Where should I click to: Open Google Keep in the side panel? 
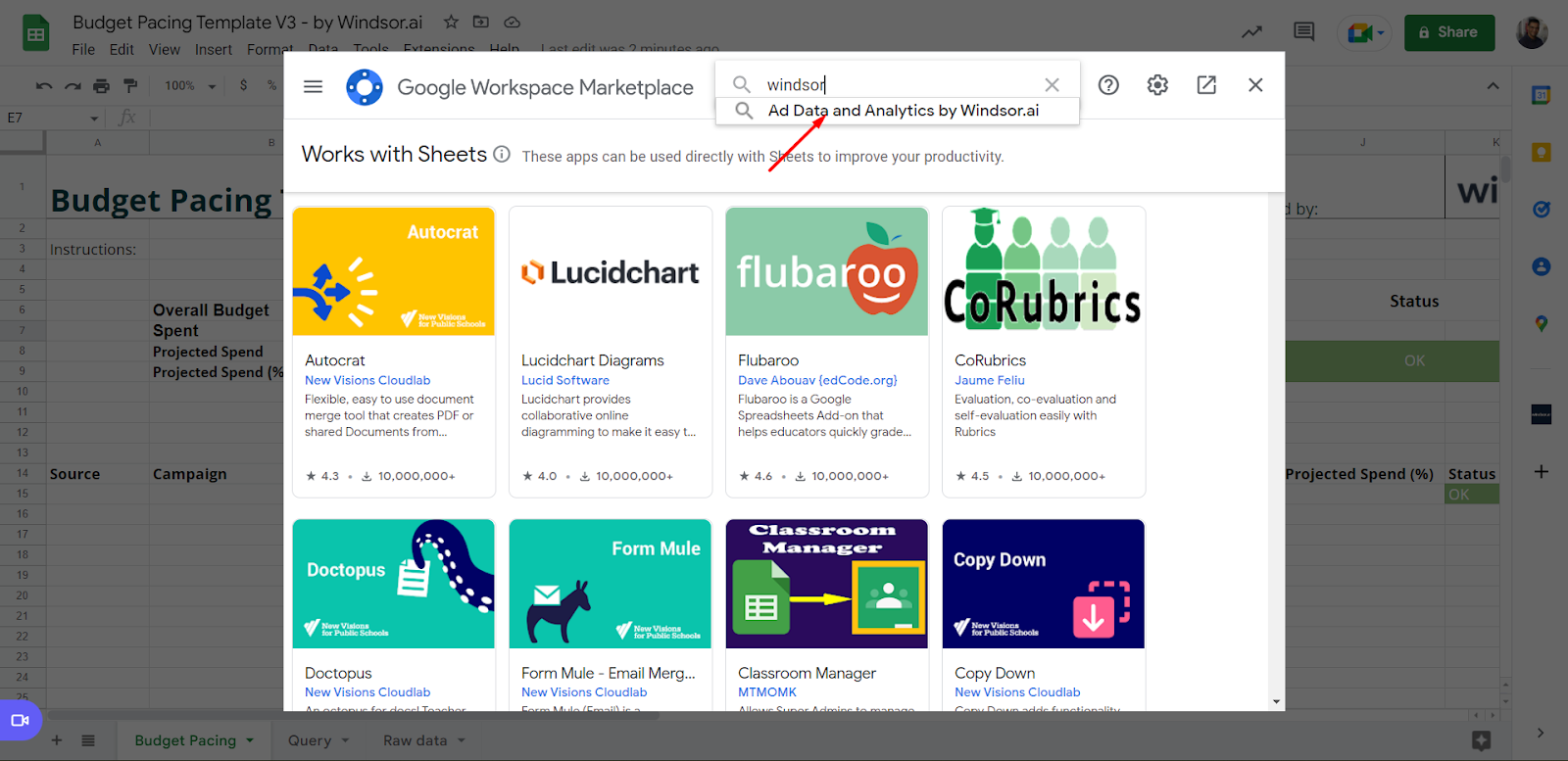[1542, 152]
